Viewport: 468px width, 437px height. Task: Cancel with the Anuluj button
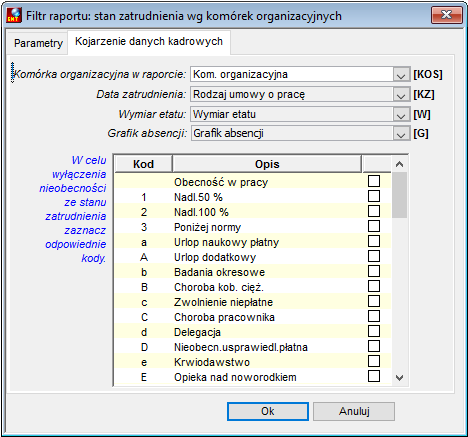click(354, 411)
